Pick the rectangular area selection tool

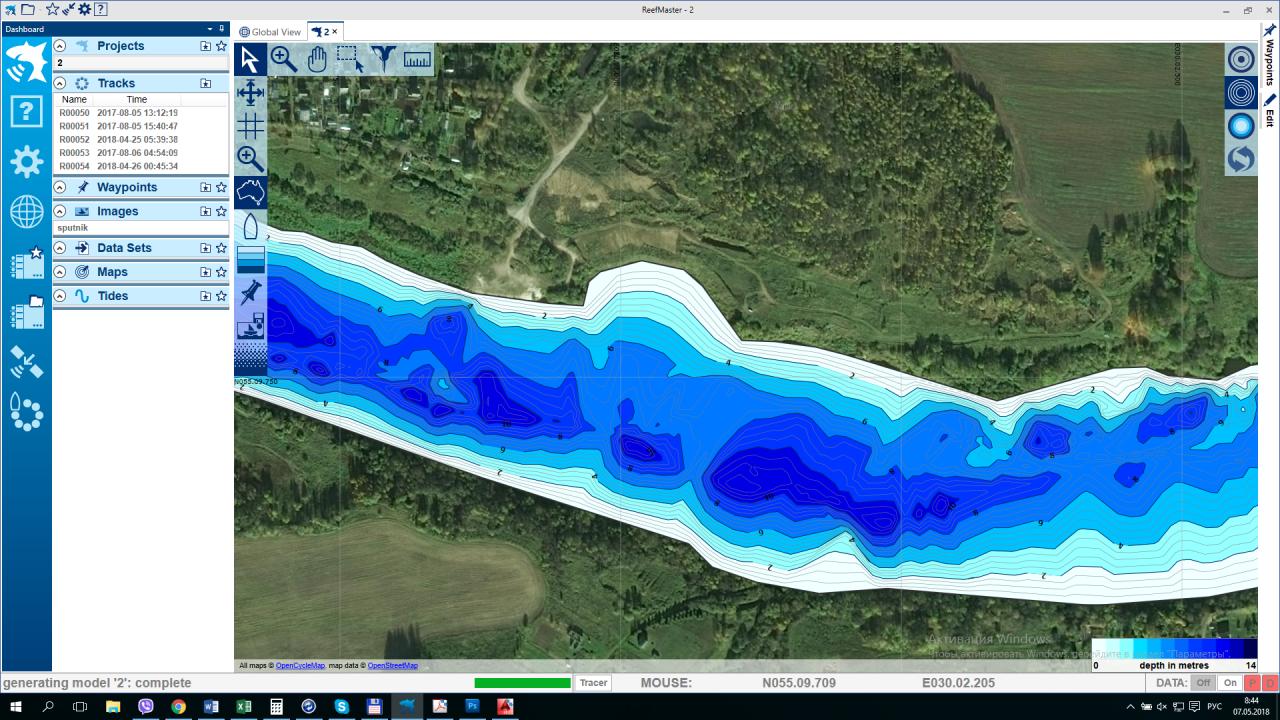click(350, 60)
